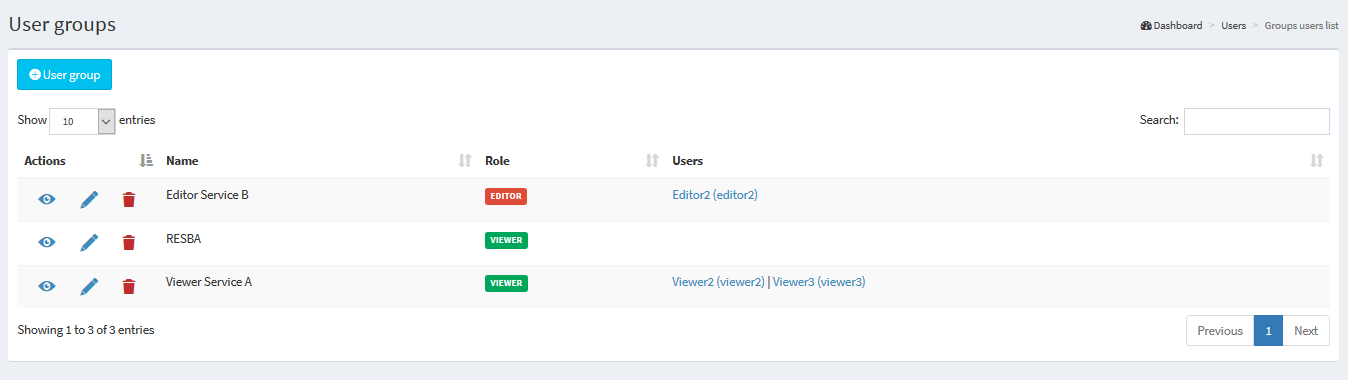Focus the Search input field
Image resolution: width=1348 pixels, height=380 pixels.
pos(1256,121)
